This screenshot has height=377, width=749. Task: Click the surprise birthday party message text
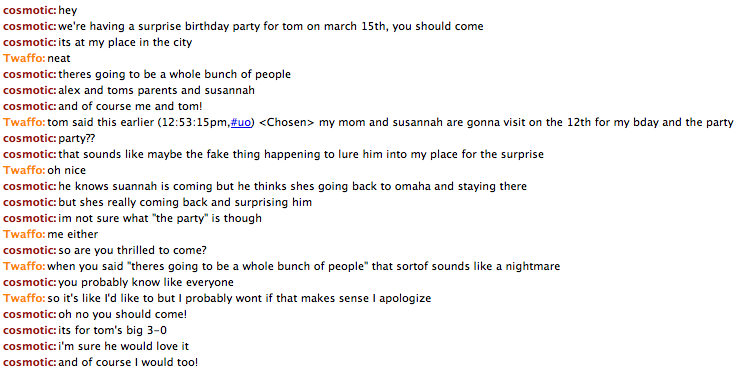[270, 26]
